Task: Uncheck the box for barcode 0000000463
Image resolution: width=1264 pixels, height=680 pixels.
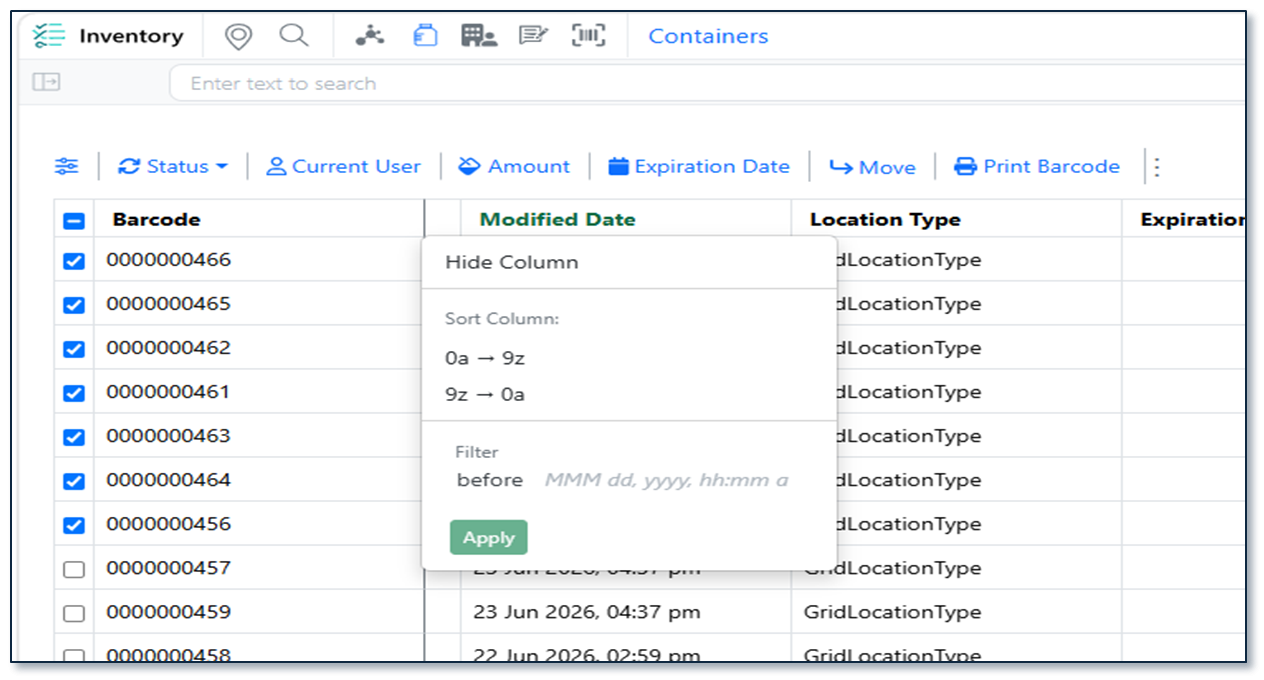Action: click(74, 437)
